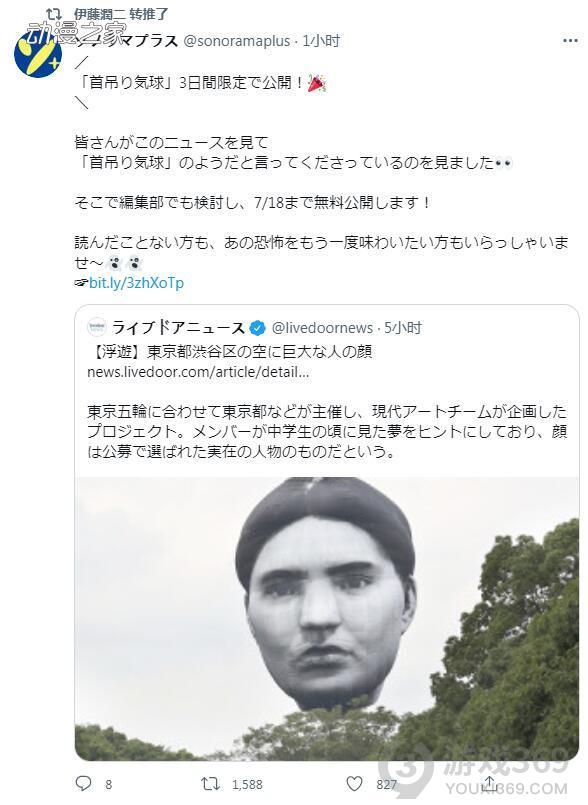This screenshot has height=805, width=588.
Task: Open the @sonoramaplus handle
Action: (x=237, y=41)
